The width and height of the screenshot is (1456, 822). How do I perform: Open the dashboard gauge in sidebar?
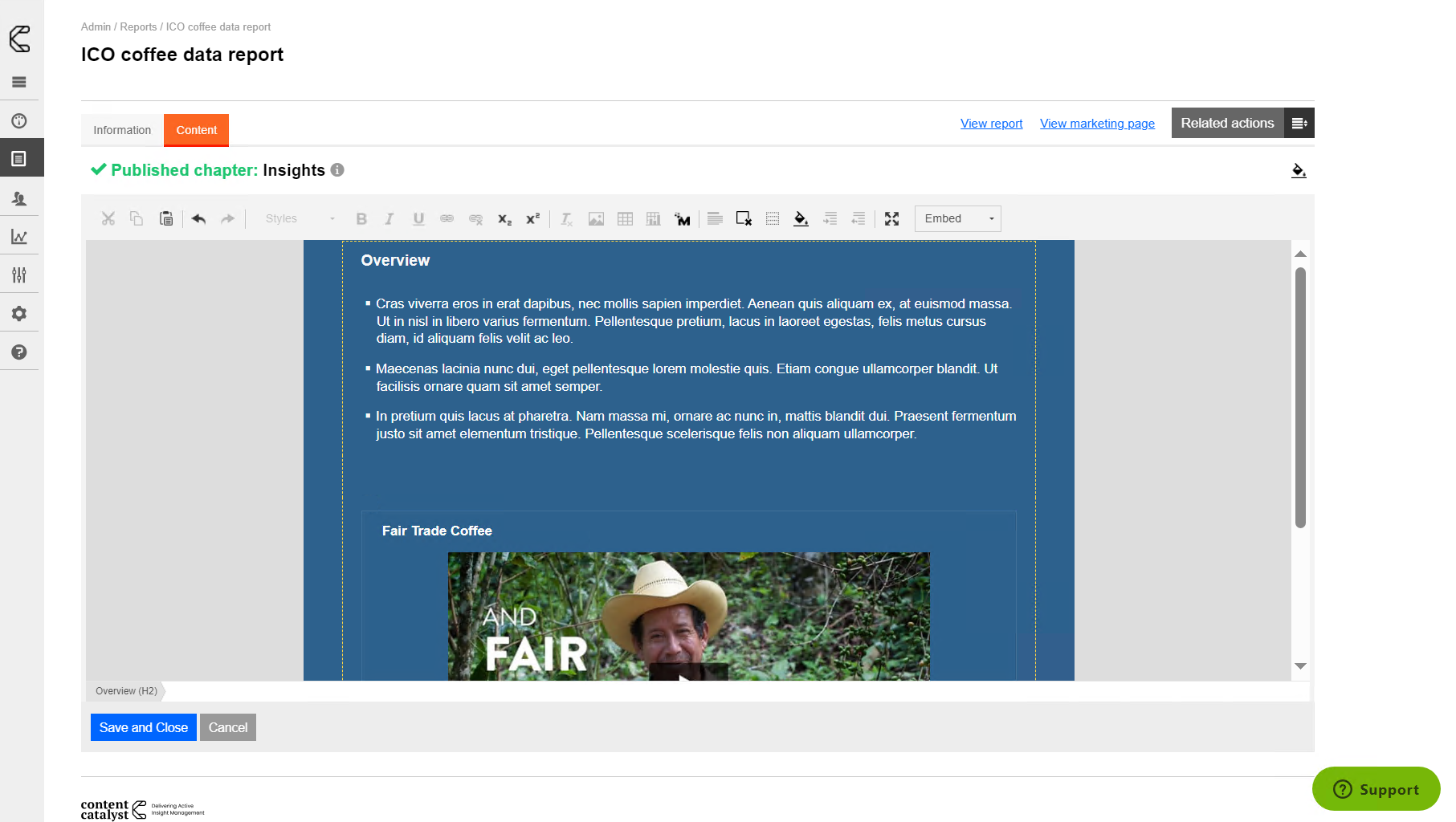[19, 121]
